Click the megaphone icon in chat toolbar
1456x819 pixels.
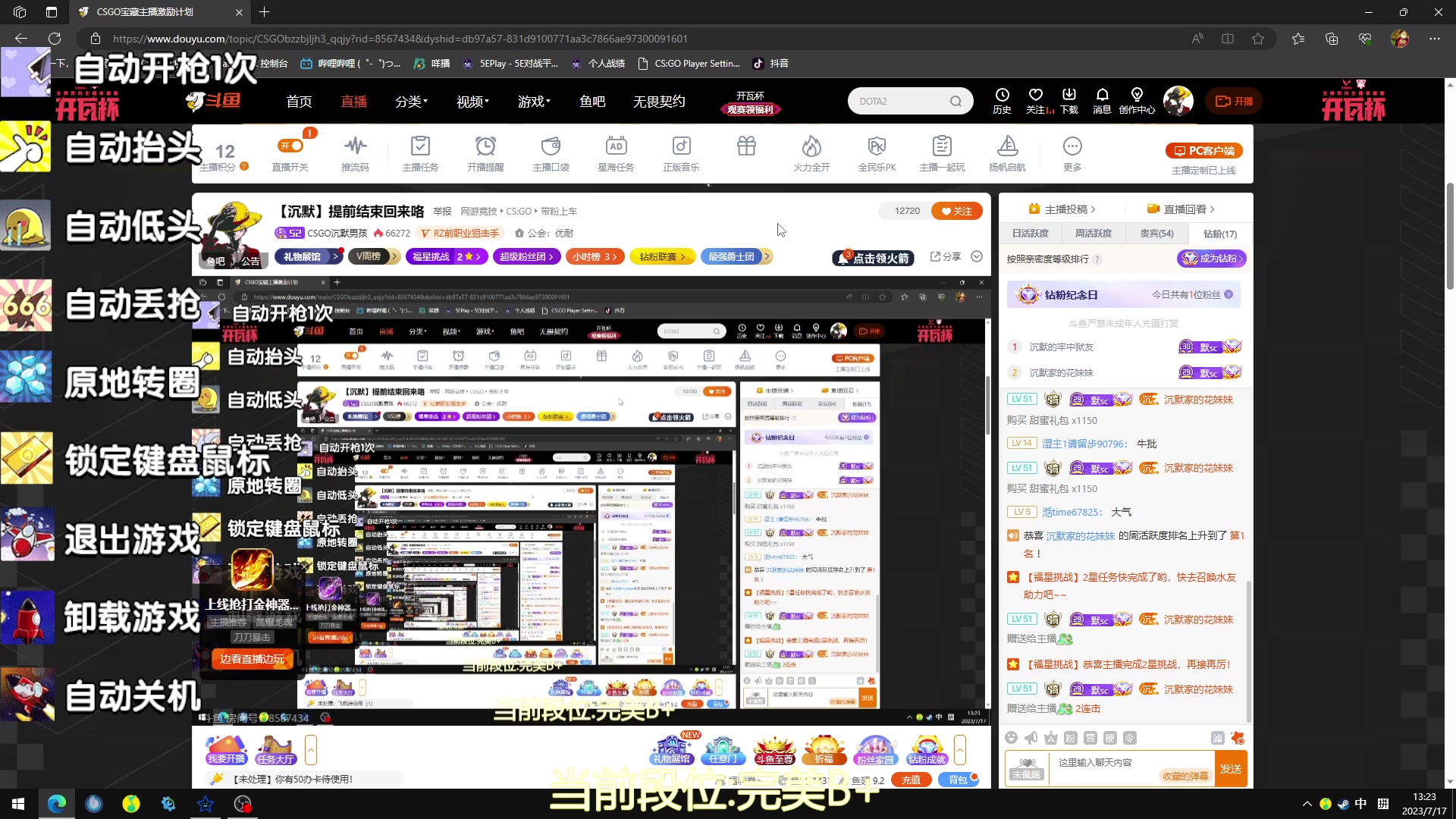pyautogui.click(x=1031, y=738)
